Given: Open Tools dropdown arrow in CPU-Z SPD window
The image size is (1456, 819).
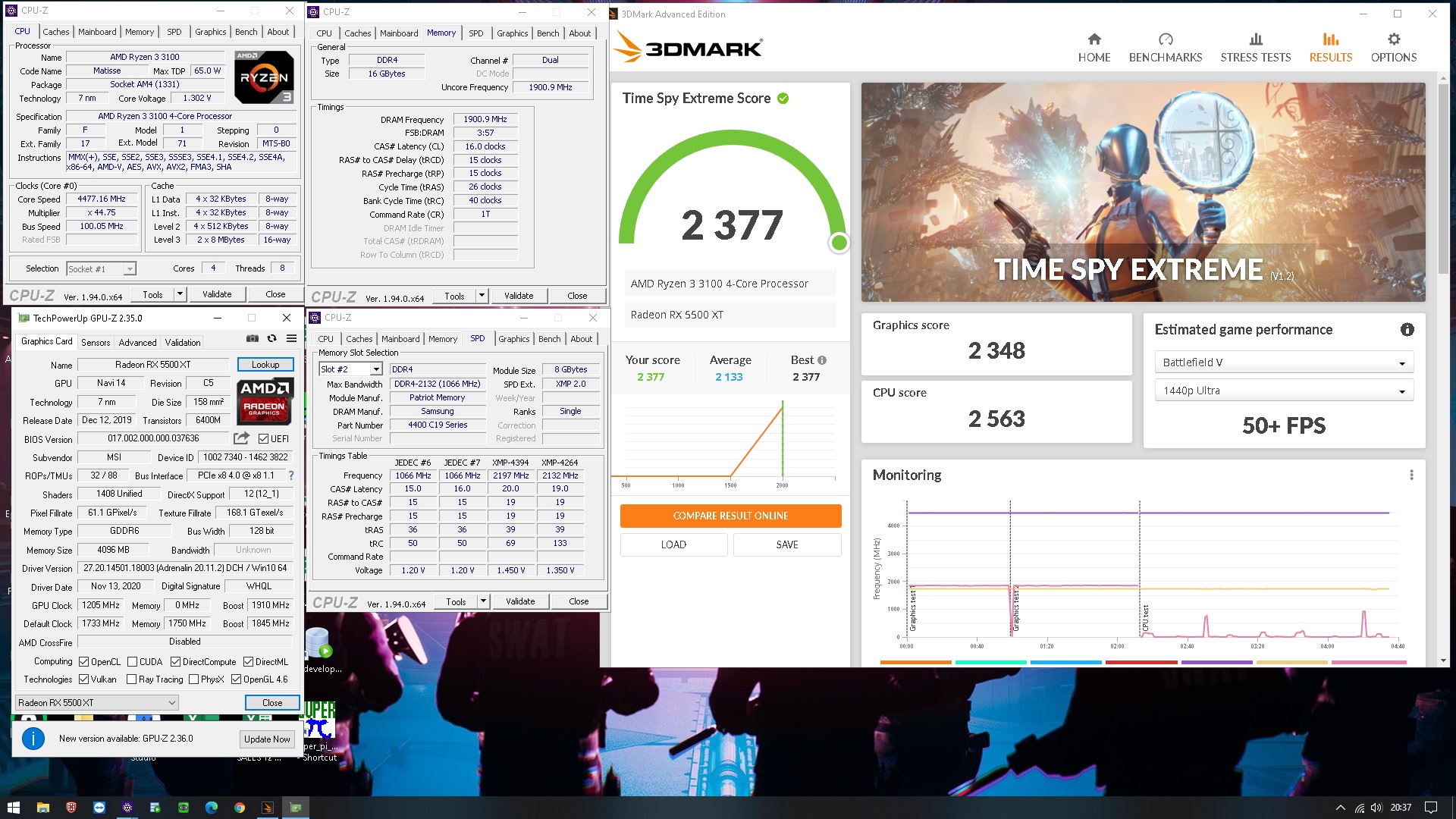Looking at the screenshot, I should click(x=483, y=601).
